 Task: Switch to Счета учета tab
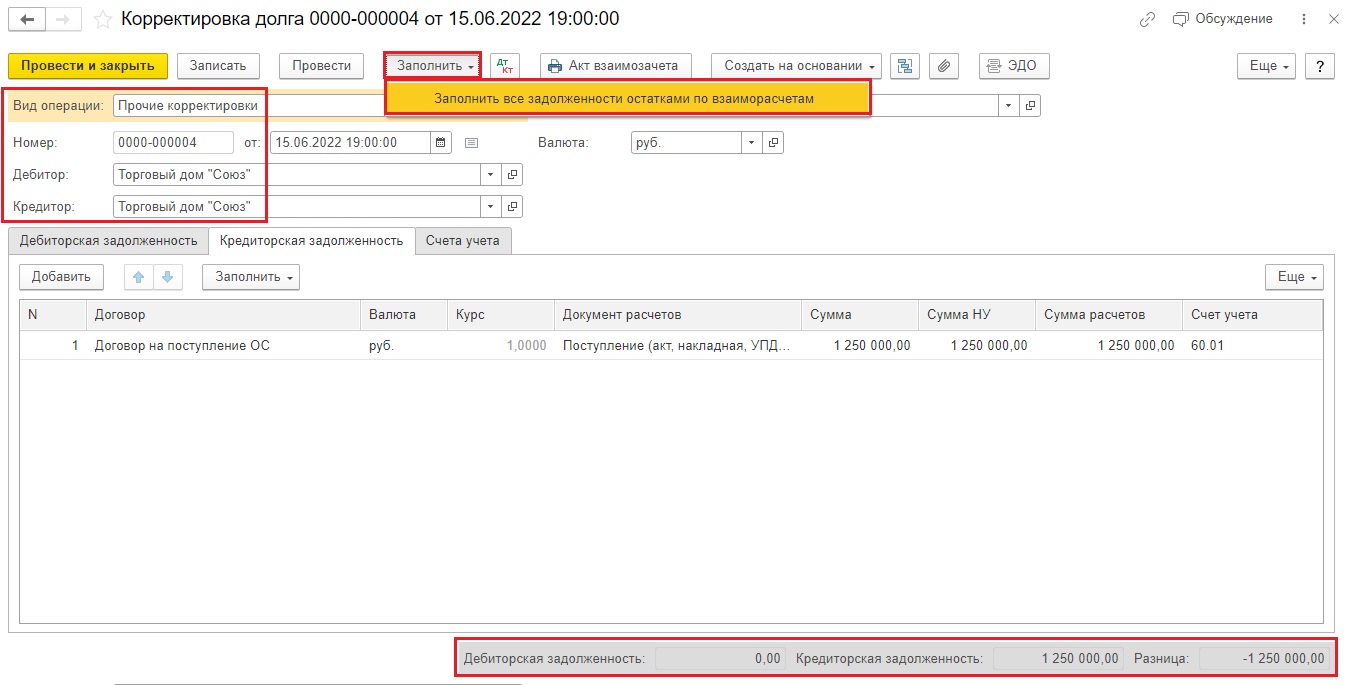(x=462, y=241)
